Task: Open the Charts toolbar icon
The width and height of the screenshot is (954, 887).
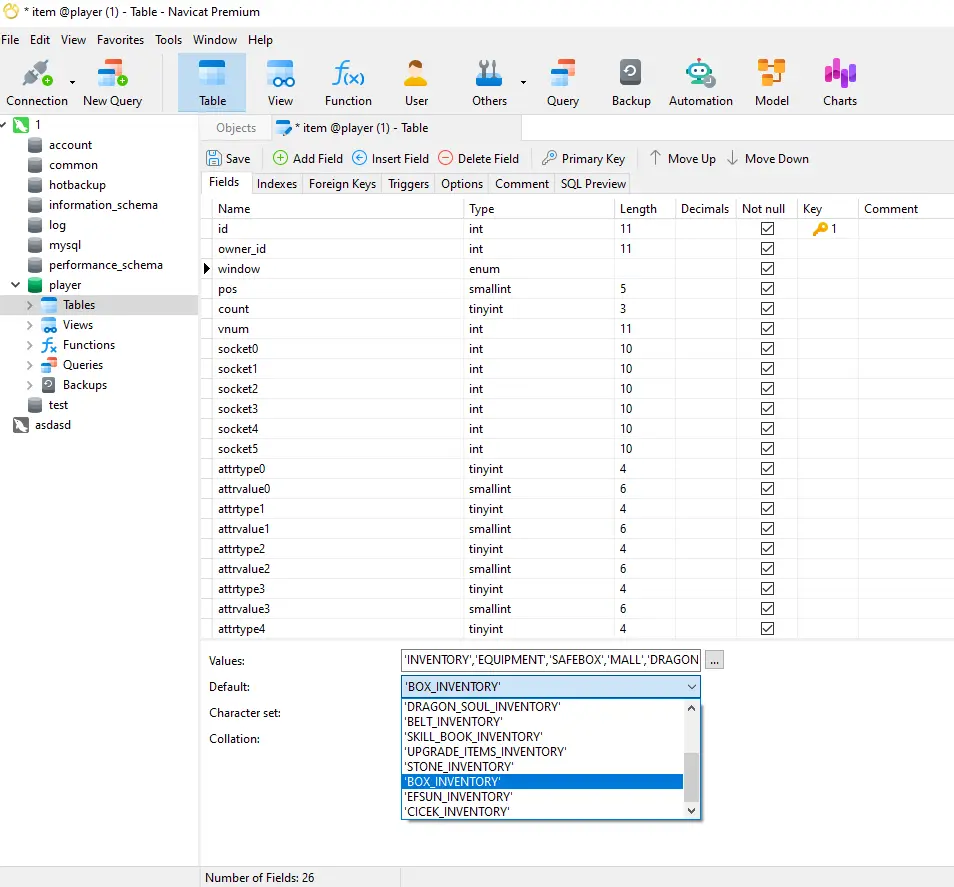Action: click(x=839, y=75)
